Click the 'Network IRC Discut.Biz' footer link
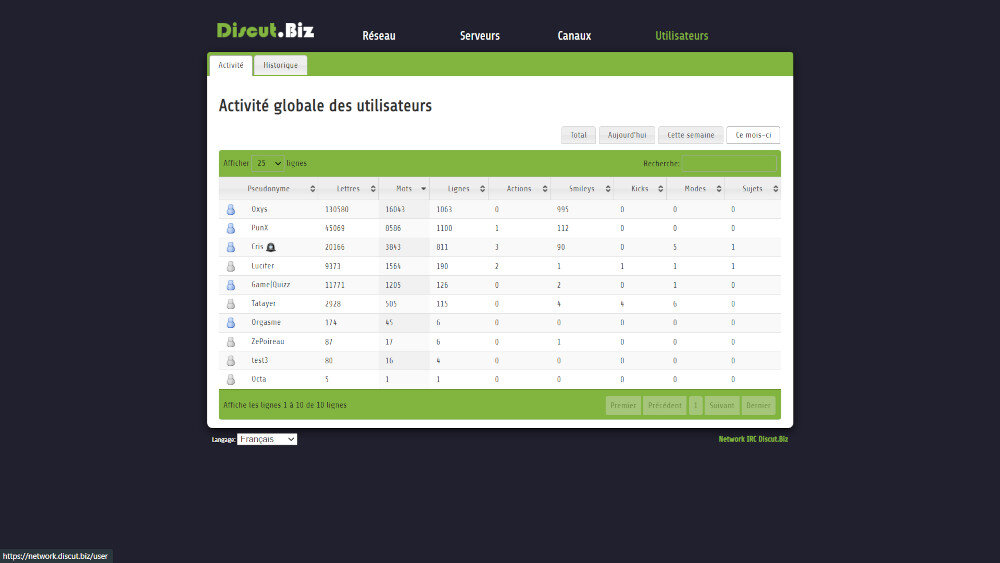Image resolution: width=1000 pixels, height=563 pixels. (753, 439)
